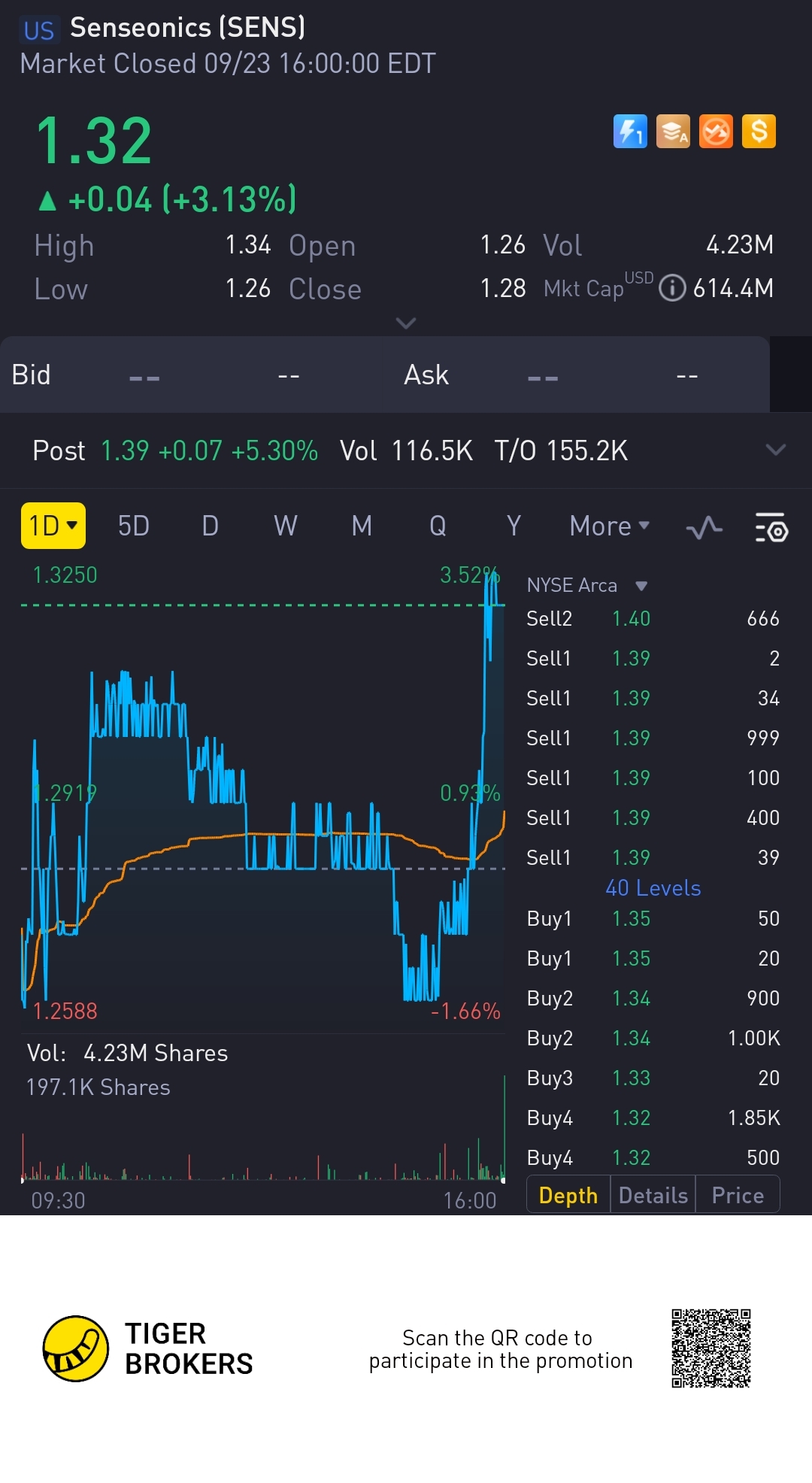Switch chart to weekly W view
The height and width of the screenshot is (1483, 812).
[x=286, y=526]
